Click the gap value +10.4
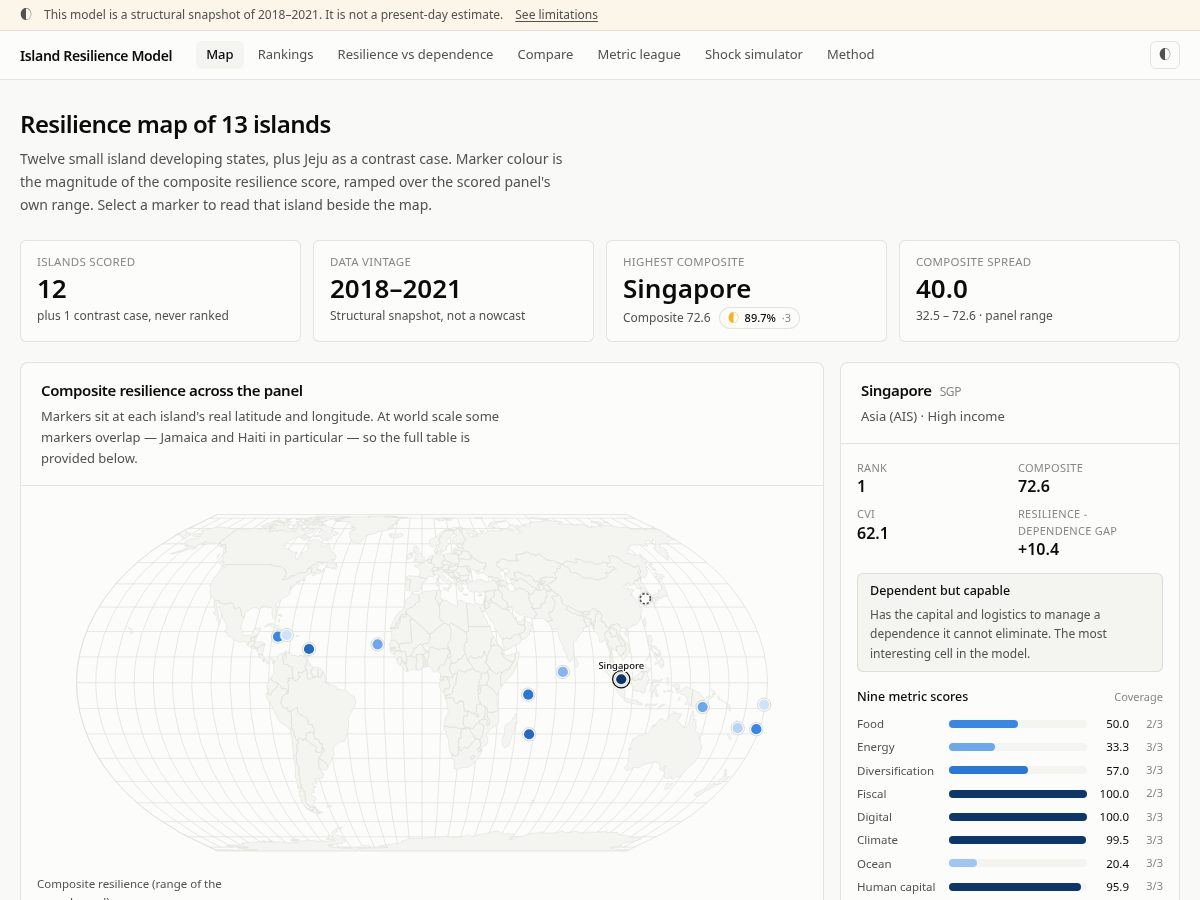The width and height of the screenshot is (1200, 900). 1038,549
